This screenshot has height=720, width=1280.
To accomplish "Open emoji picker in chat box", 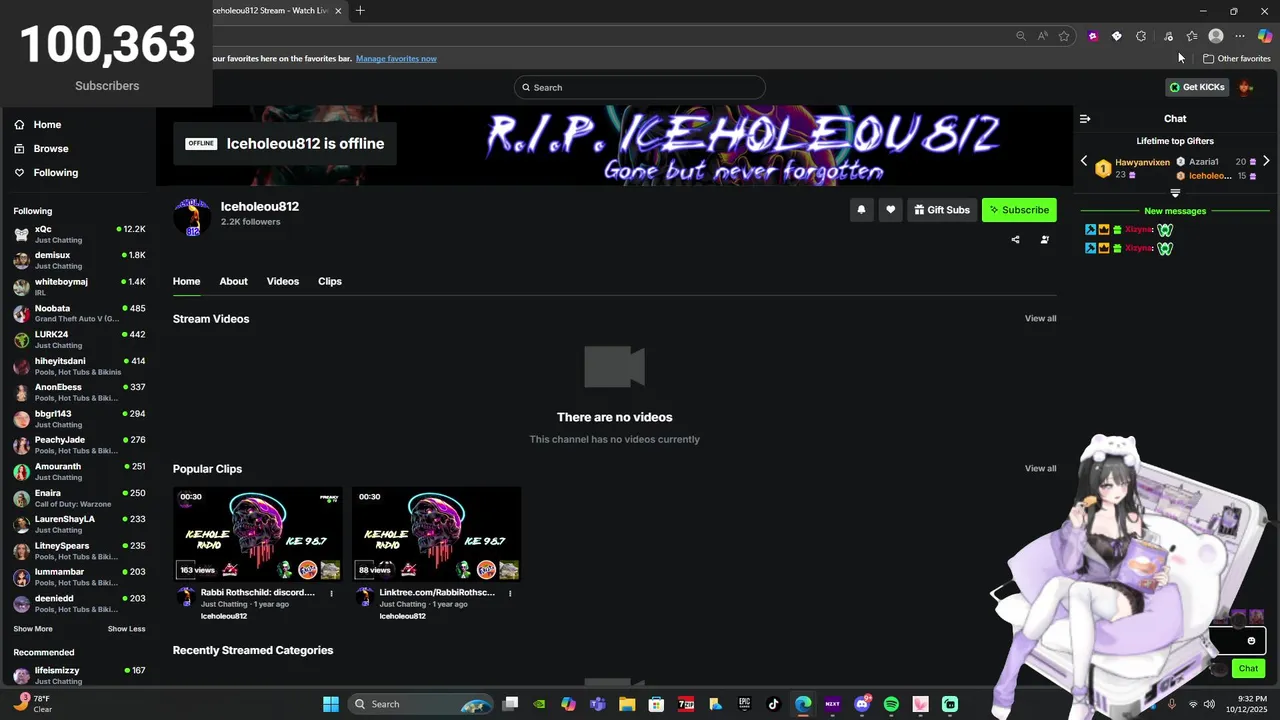I will click(1251, 641).
